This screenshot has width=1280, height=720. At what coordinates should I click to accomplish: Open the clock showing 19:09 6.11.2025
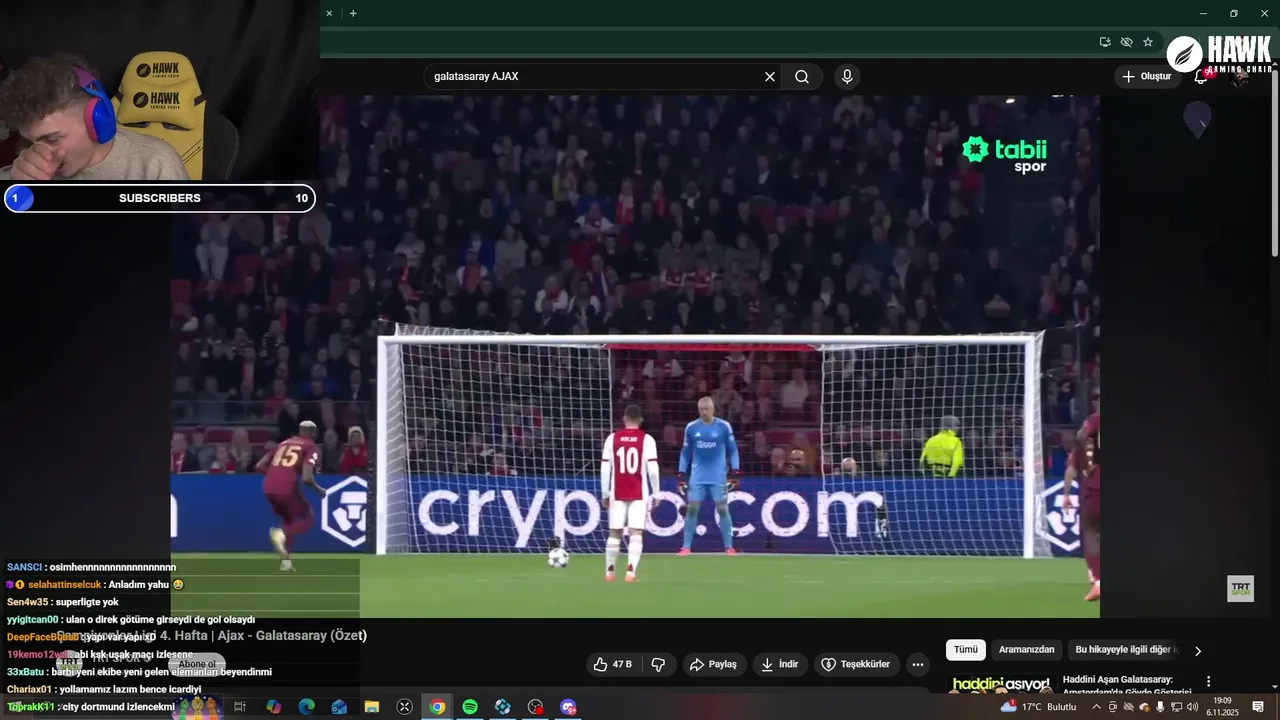click(1222, 707)
